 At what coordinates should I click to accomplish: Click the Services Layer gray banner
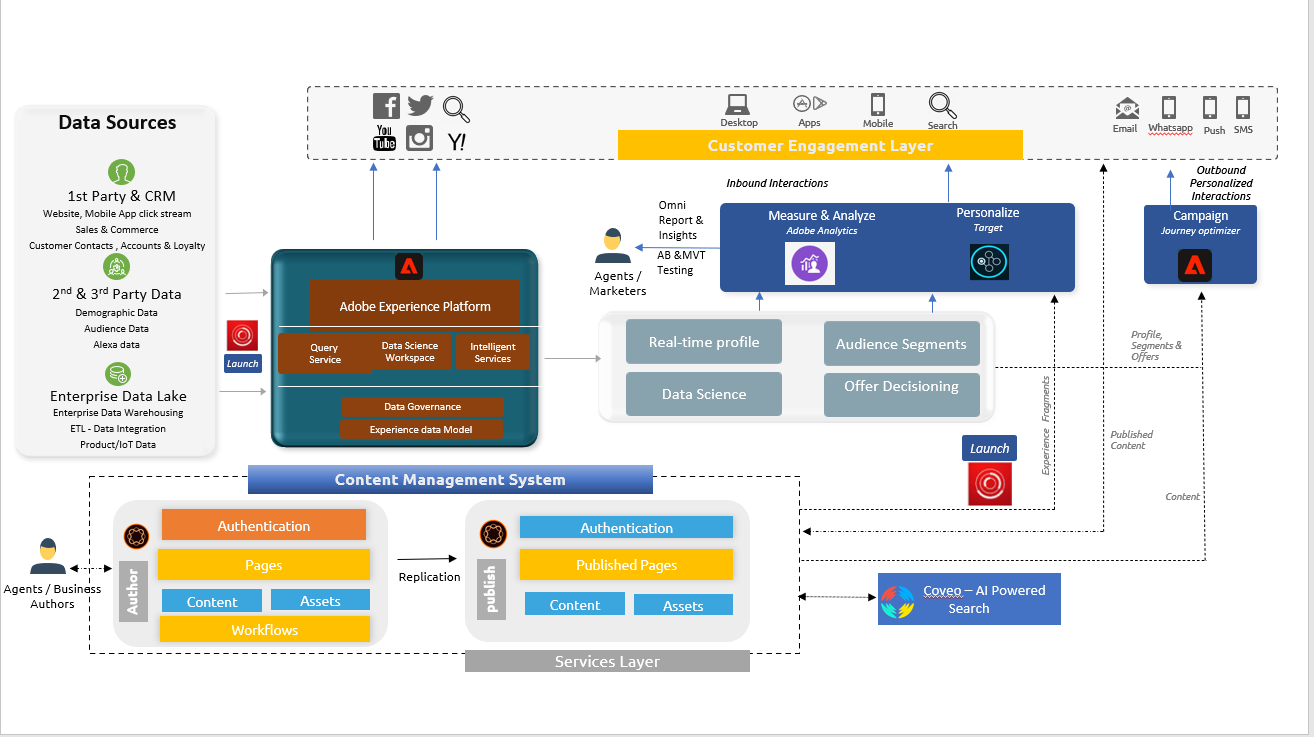pyautogui.click(x=607, y=661)
